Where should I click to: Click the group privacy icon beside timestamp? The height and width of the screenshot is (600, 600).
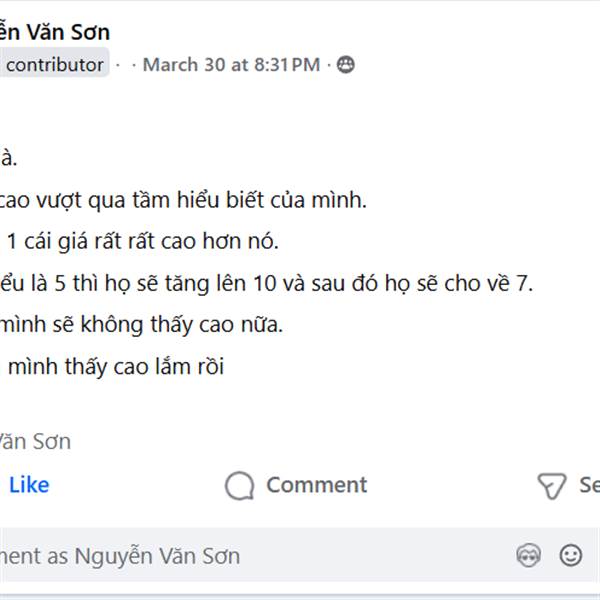(x=345, y=65)
